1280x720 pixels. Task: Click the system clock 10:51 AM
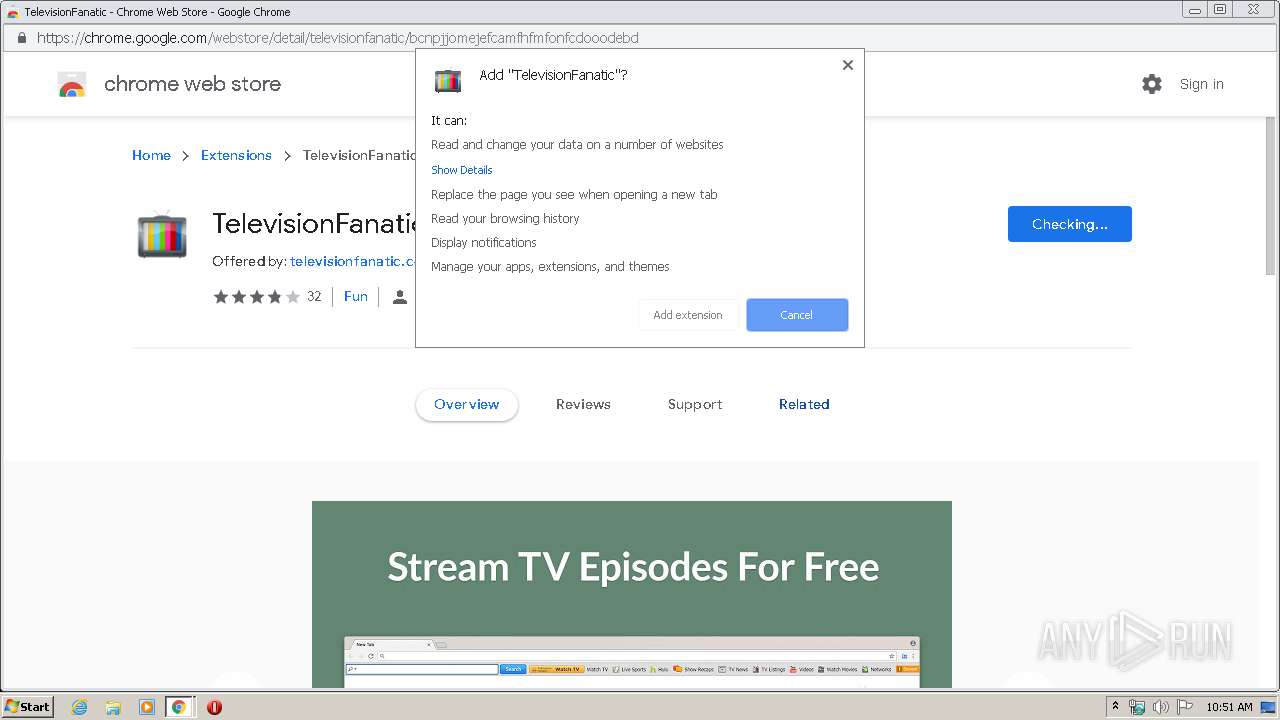pyautogui.click(x=1229, y=707)
